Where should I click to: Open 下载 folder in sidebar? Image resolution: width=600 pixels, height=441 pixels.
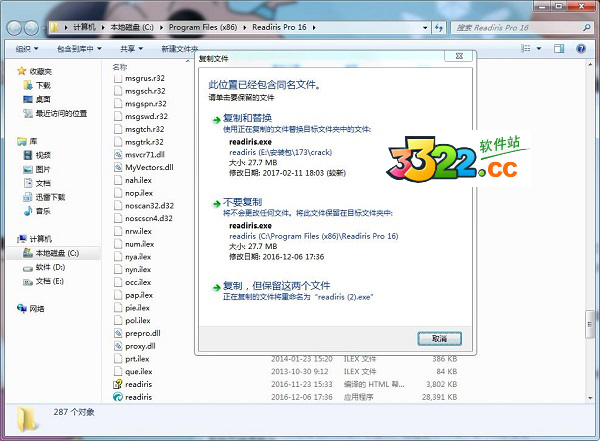38,85
